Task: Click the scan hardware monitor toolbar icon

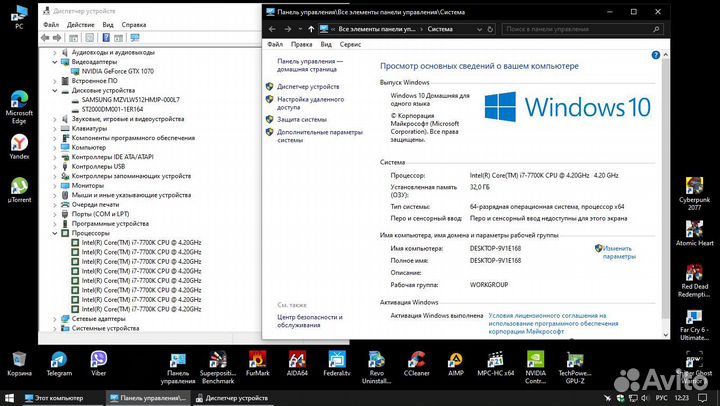Action: click(x=135, y=38)
